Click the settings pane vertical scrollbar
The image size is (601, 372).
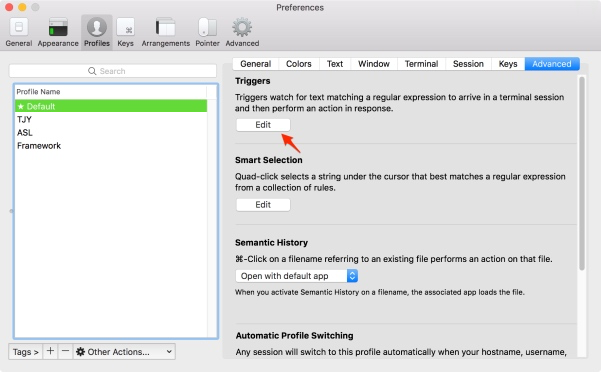(582, 173)
